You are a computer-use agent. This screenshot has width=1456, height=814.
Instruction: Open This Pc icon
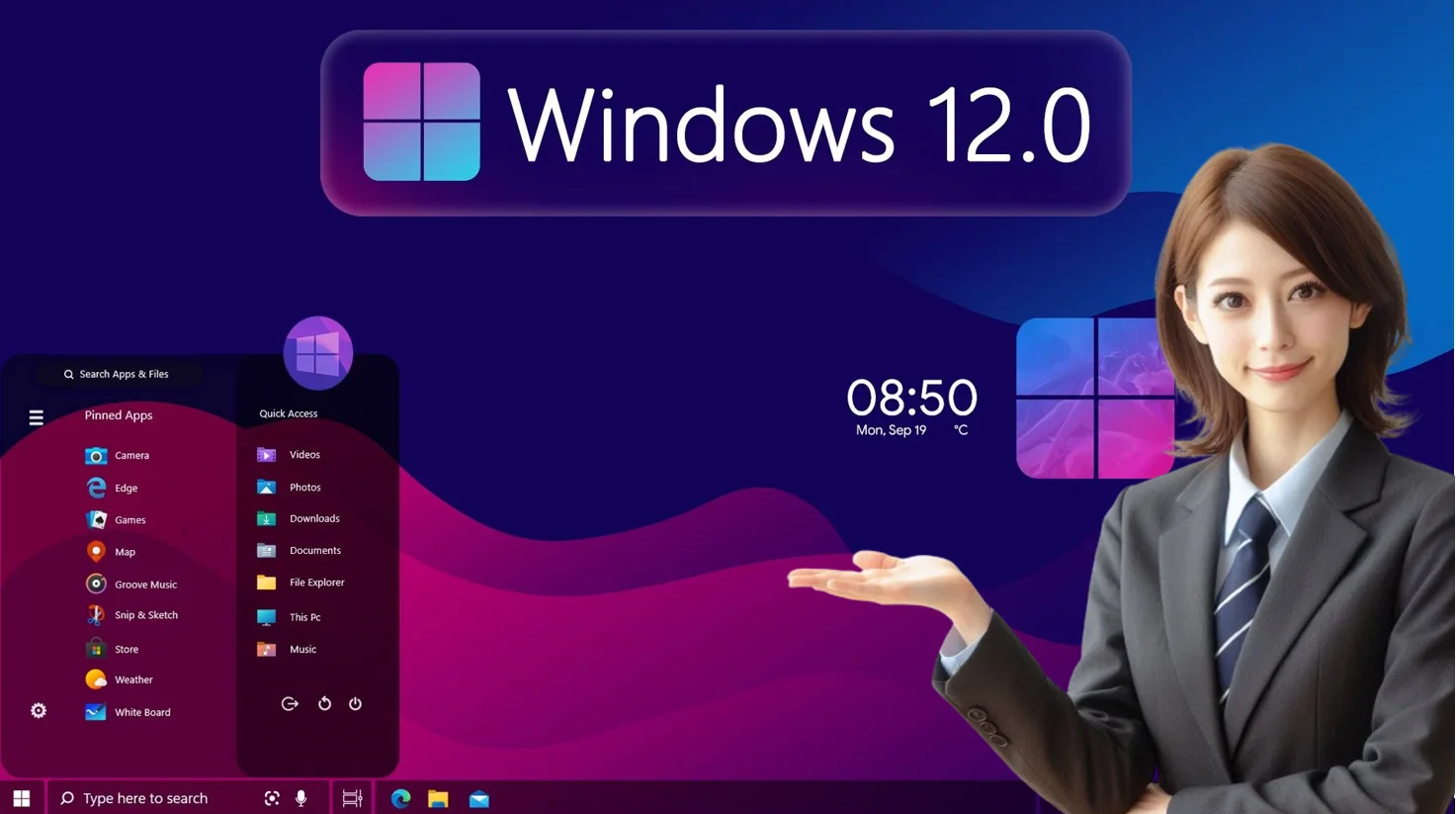coord(267,617)
